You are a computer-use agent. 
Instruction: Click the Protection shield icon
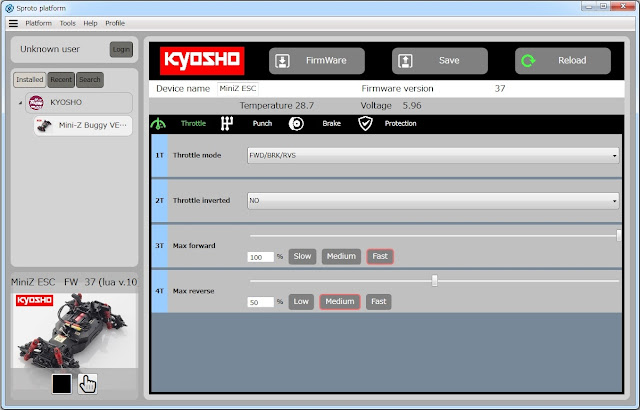point(365,124)
